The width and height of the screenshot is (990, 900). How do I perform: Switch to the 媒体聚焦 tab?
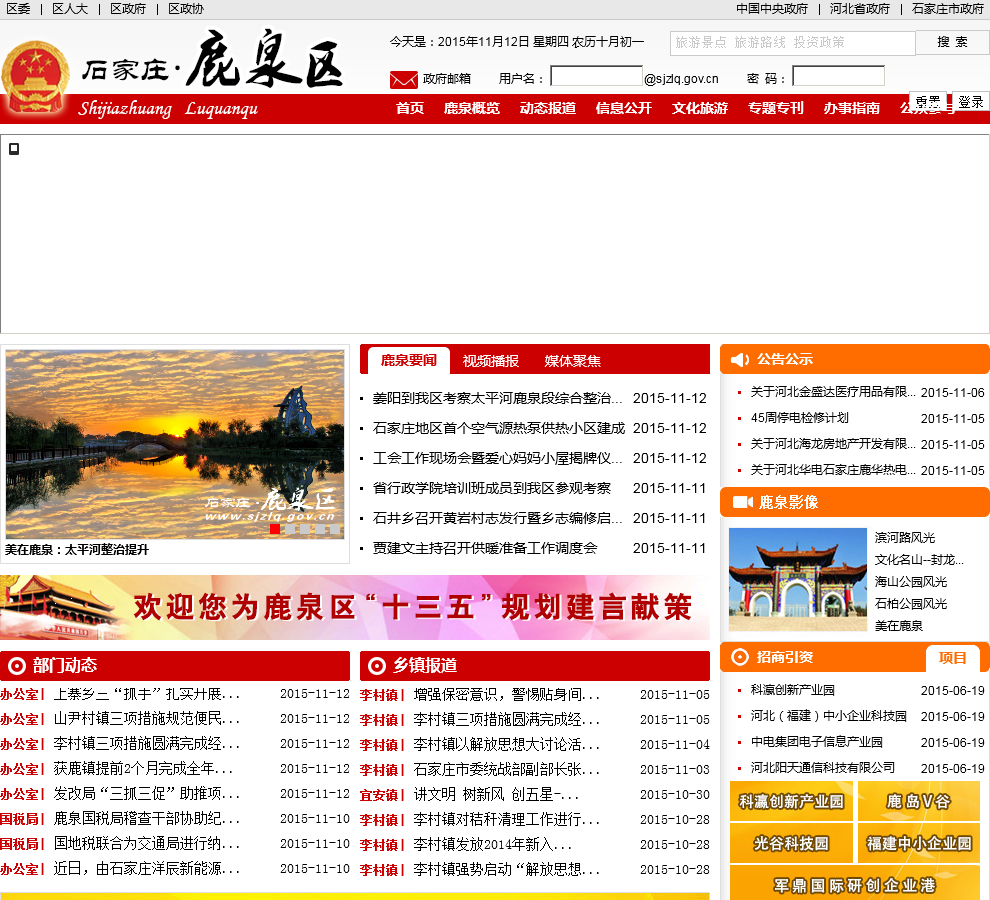(572, 361)
